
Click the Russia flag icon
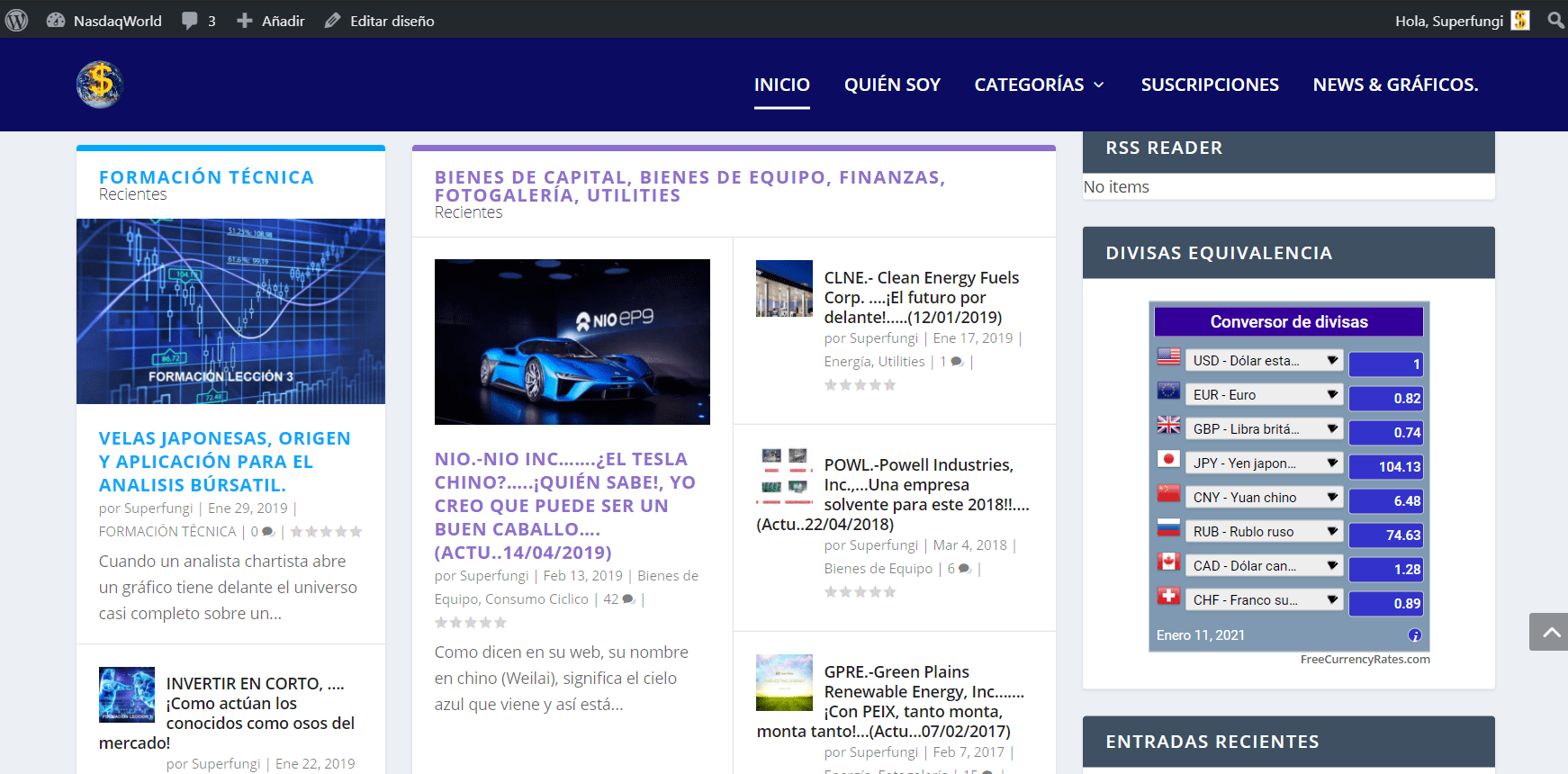pos(1168,527)
